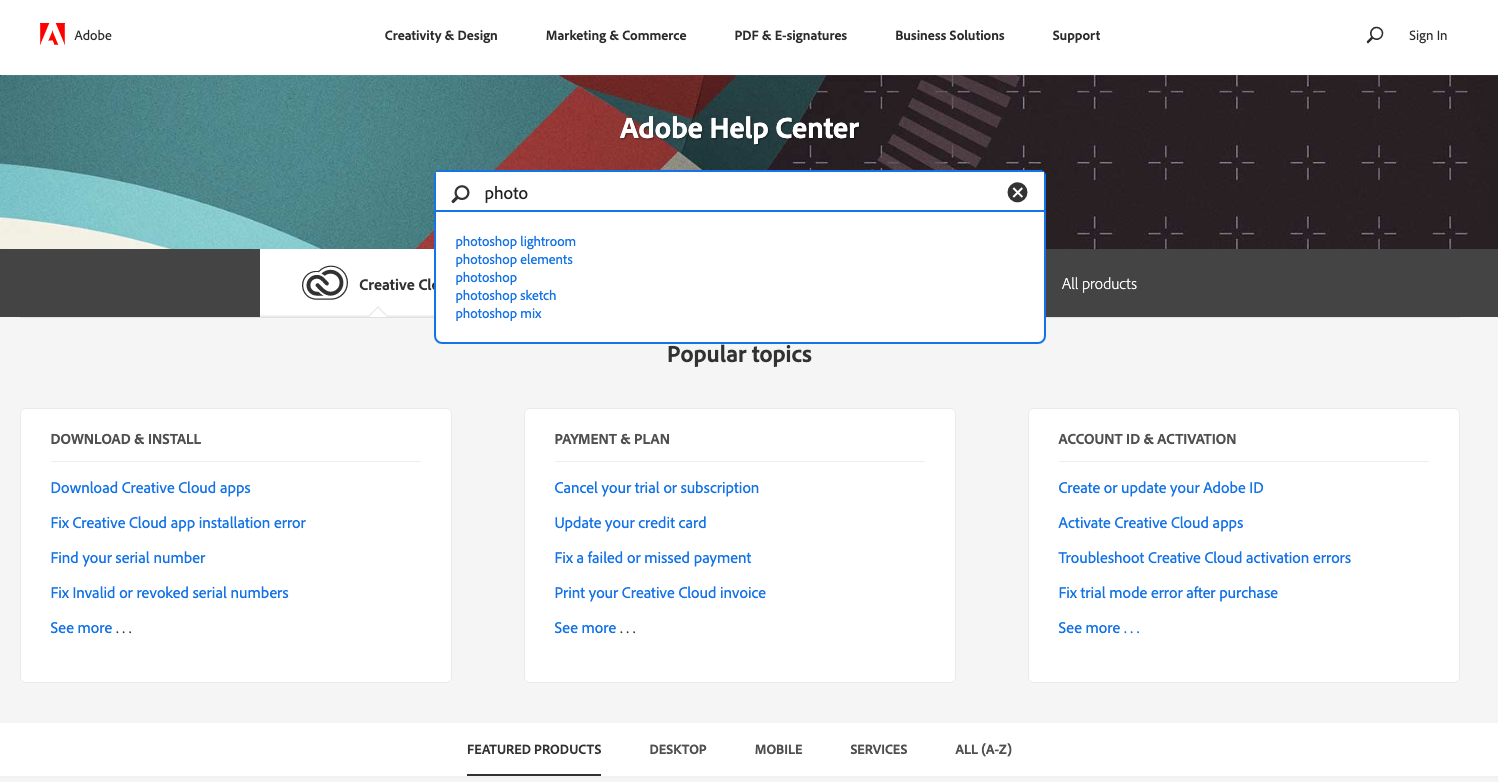Open Activate Creative Cloud apps link

(1151, 523)
